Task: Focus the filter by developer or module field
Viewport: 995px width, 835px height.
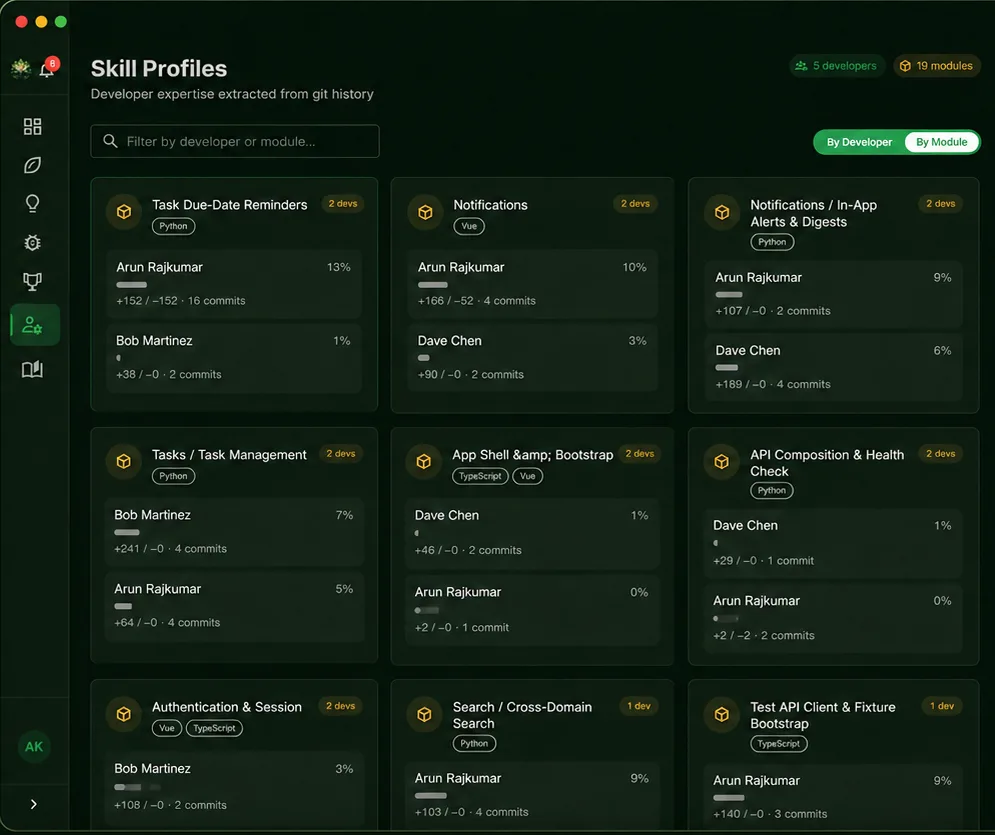Action: click(235, 141)
